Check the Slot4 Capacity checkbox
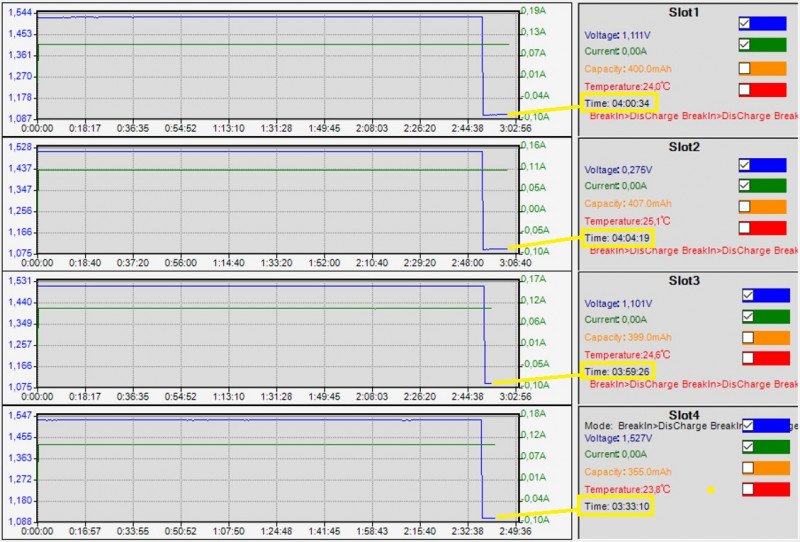 tap(749, 468)
